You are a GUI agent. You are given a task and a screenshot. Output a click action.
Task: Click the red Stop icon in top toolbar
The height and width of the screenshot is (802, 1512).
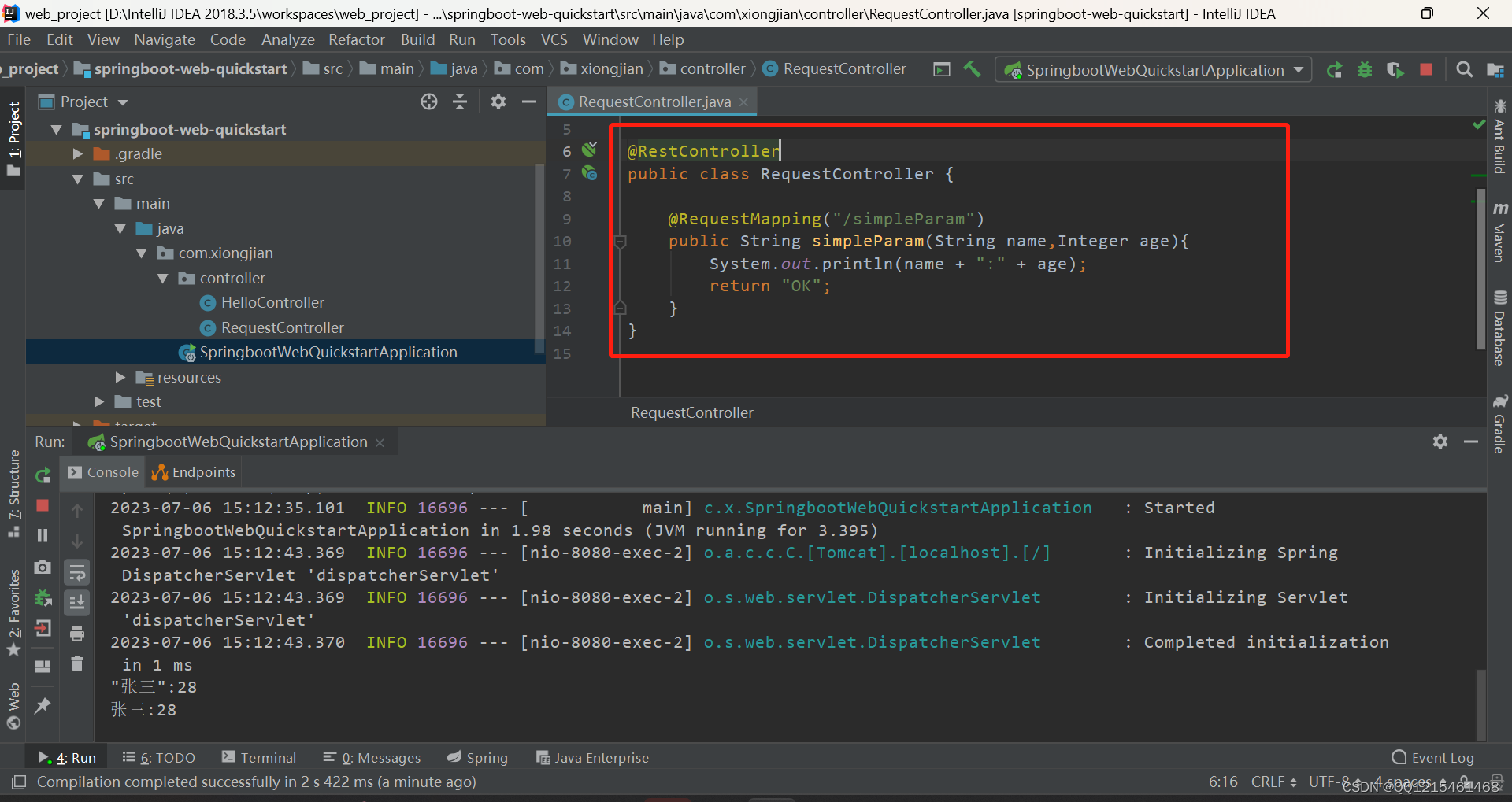[1426, 69]
